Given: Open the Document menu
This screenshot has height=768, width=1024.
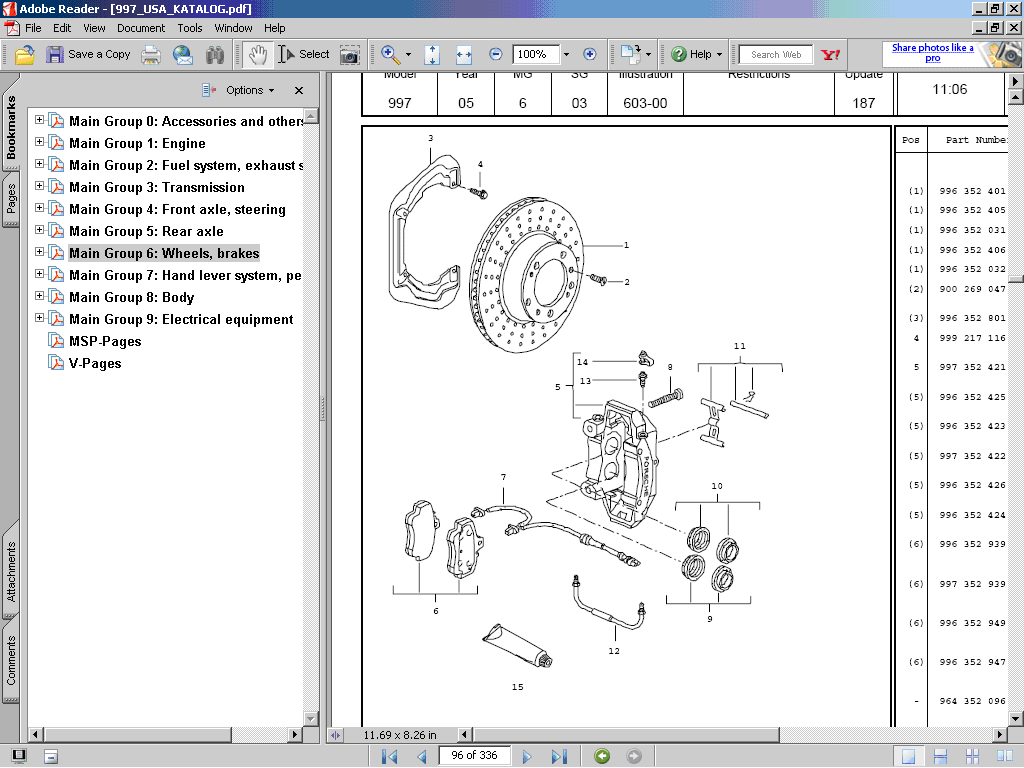Looking at the screenshot, I should (141, 28).
